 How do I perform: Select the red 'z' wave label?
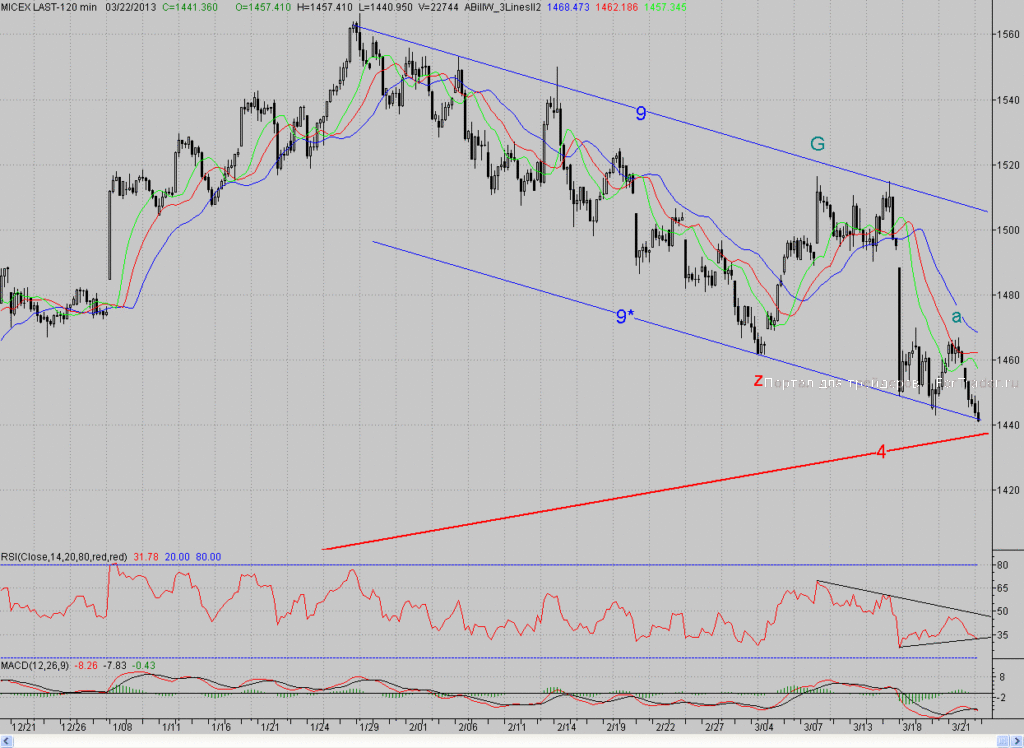click(758, 381)
